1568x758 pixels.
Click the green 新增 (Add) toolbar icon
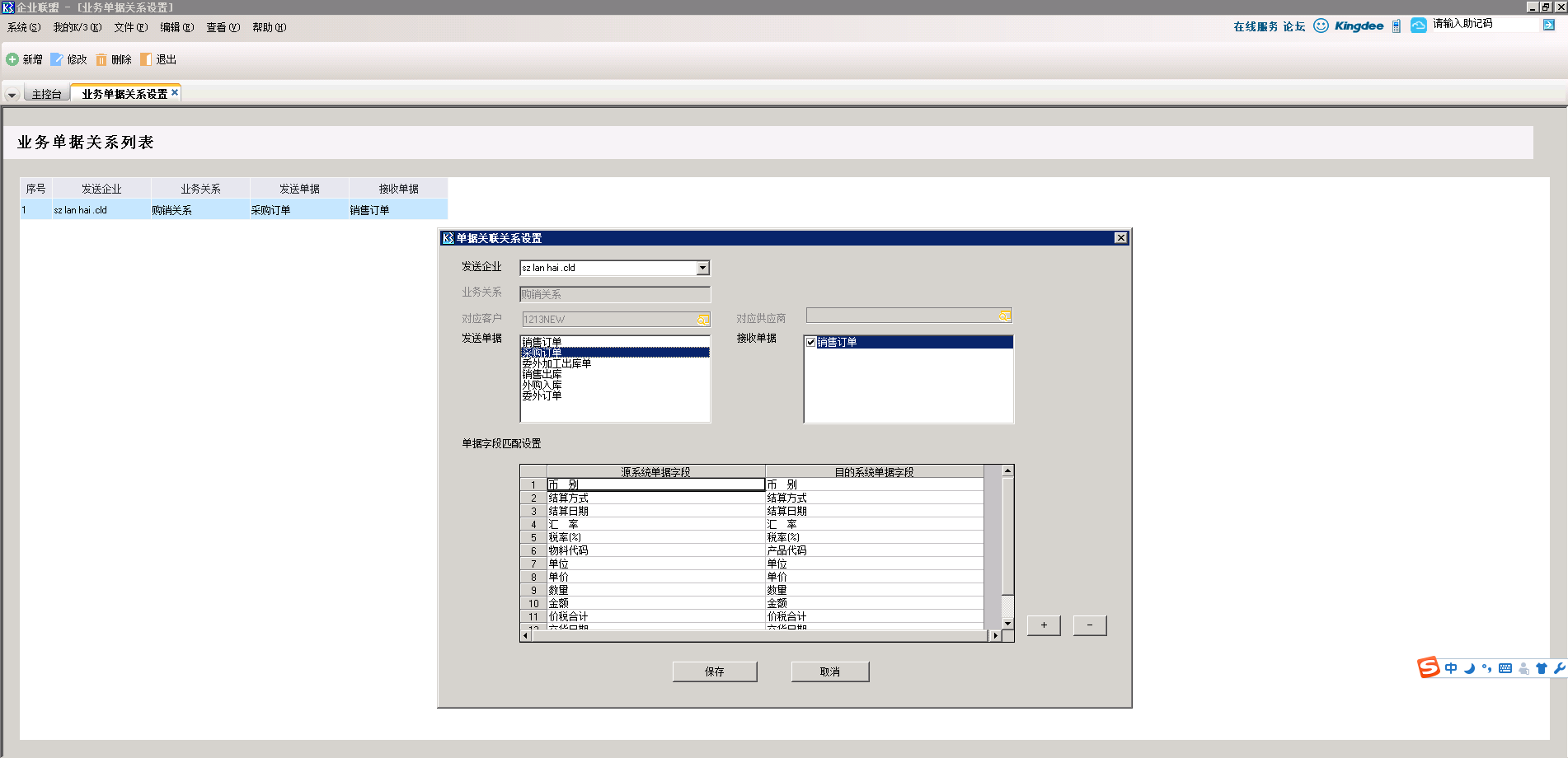tap(12, 59)
